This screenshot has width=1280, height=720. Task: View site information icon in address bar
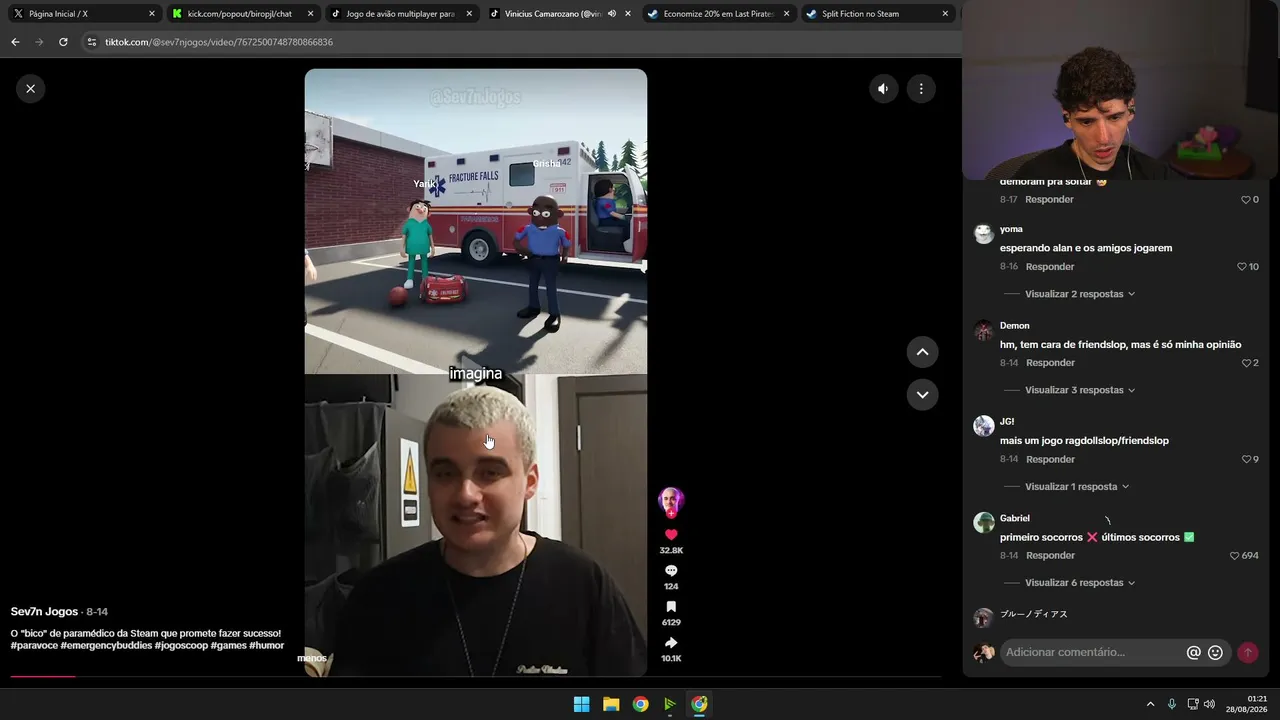(x=92, y=42)
